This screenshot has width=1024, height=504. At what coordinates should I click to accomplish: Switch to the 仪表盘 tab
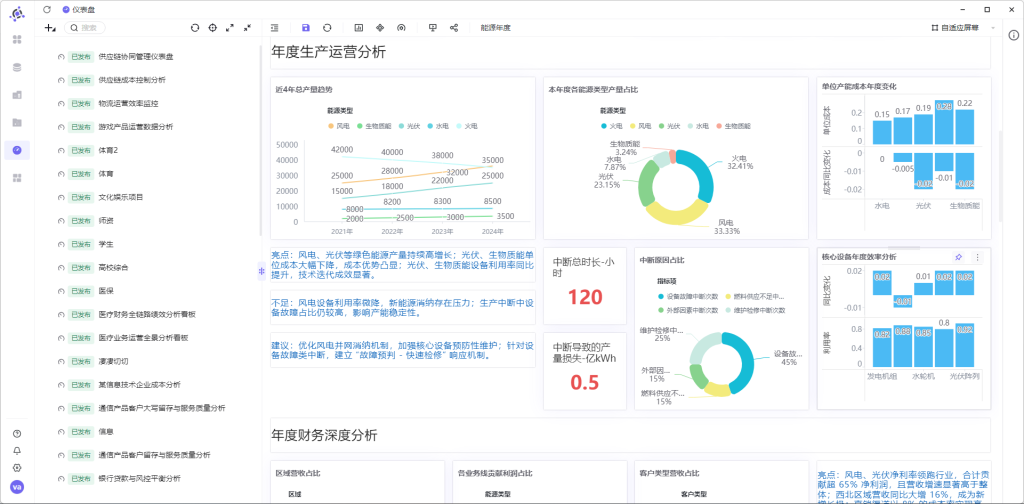pos(77,9)
